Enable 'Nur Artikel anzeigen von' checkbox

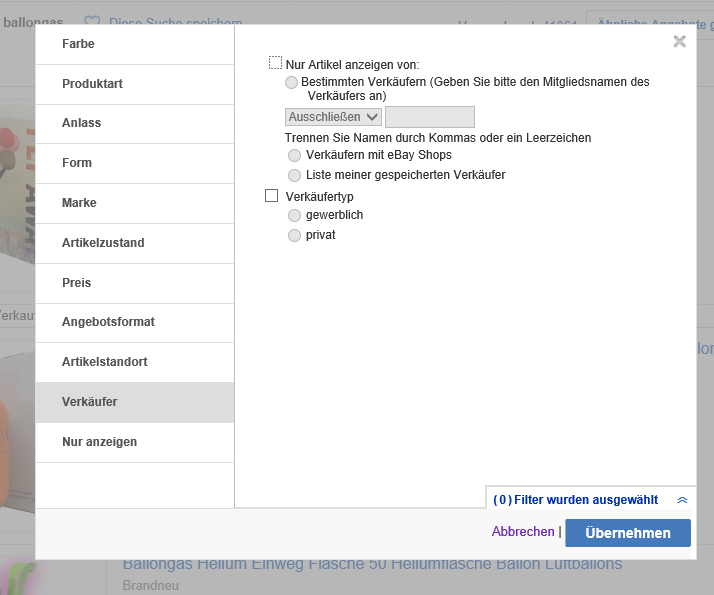pos(276,63)
